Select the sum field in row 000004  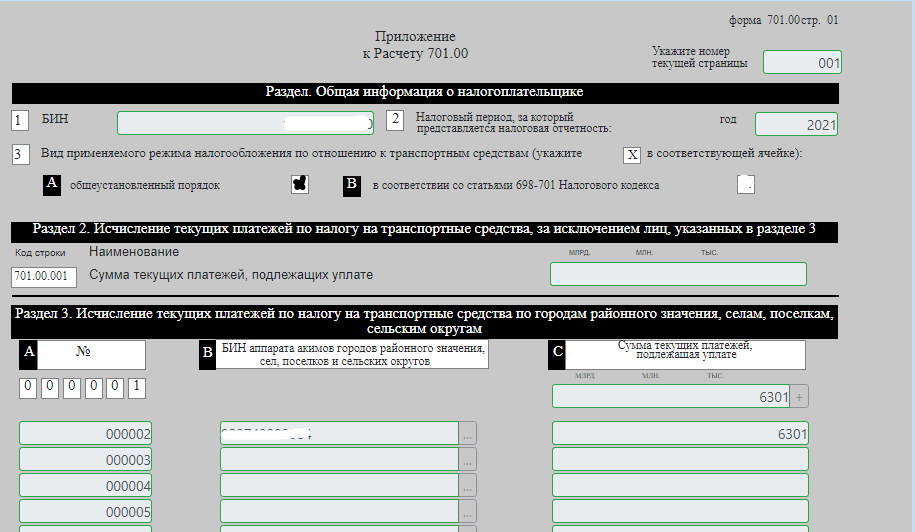click(x=680, y=486)
